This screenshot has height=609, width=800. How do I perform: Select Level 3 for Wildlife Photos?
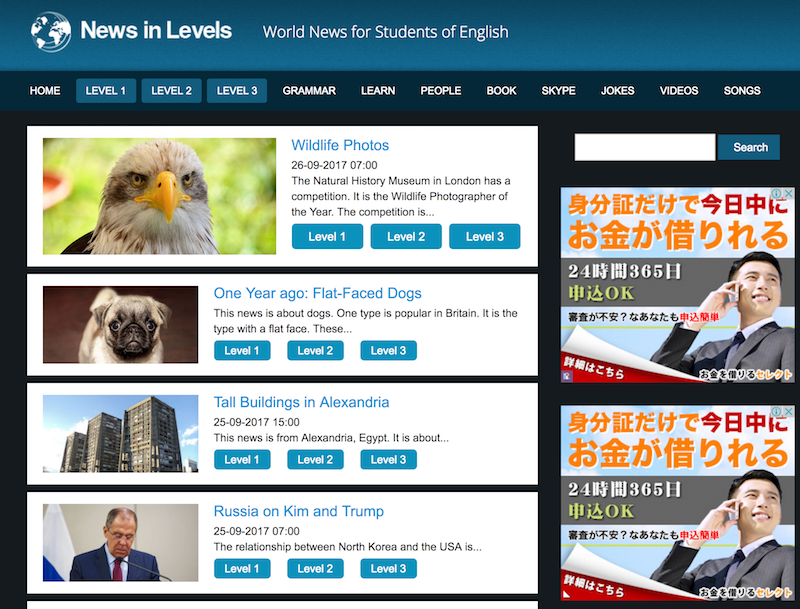click(485, 237)
